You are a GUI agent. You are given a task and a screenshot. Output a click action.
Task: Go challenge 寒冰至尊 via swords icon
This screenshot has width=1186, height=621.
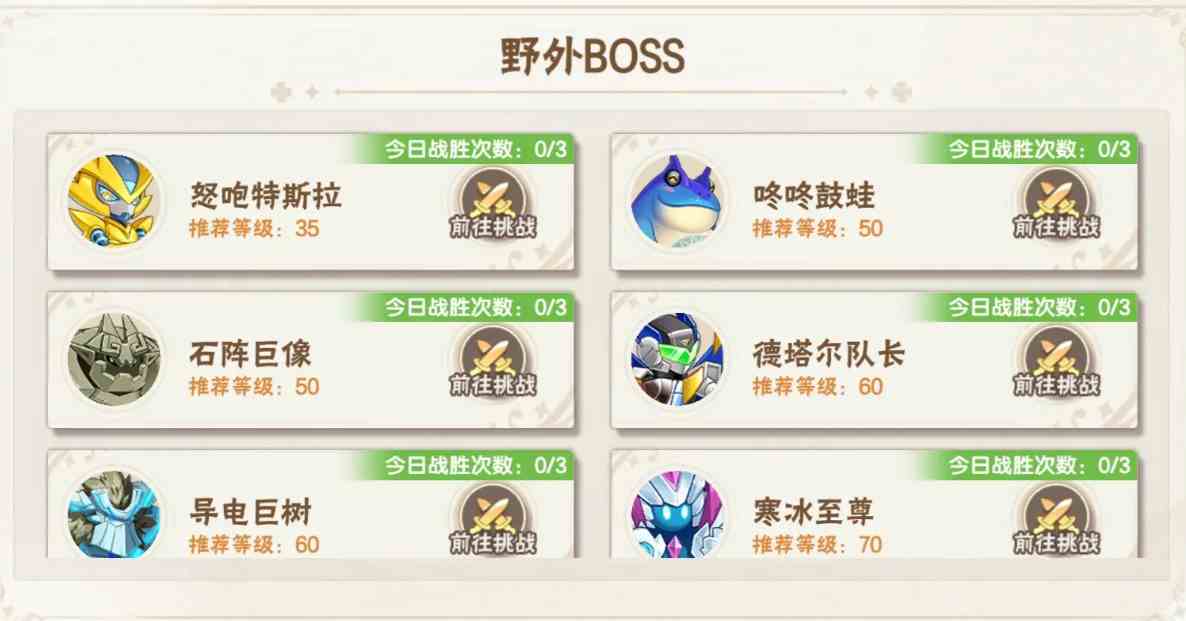[1057, 519]
